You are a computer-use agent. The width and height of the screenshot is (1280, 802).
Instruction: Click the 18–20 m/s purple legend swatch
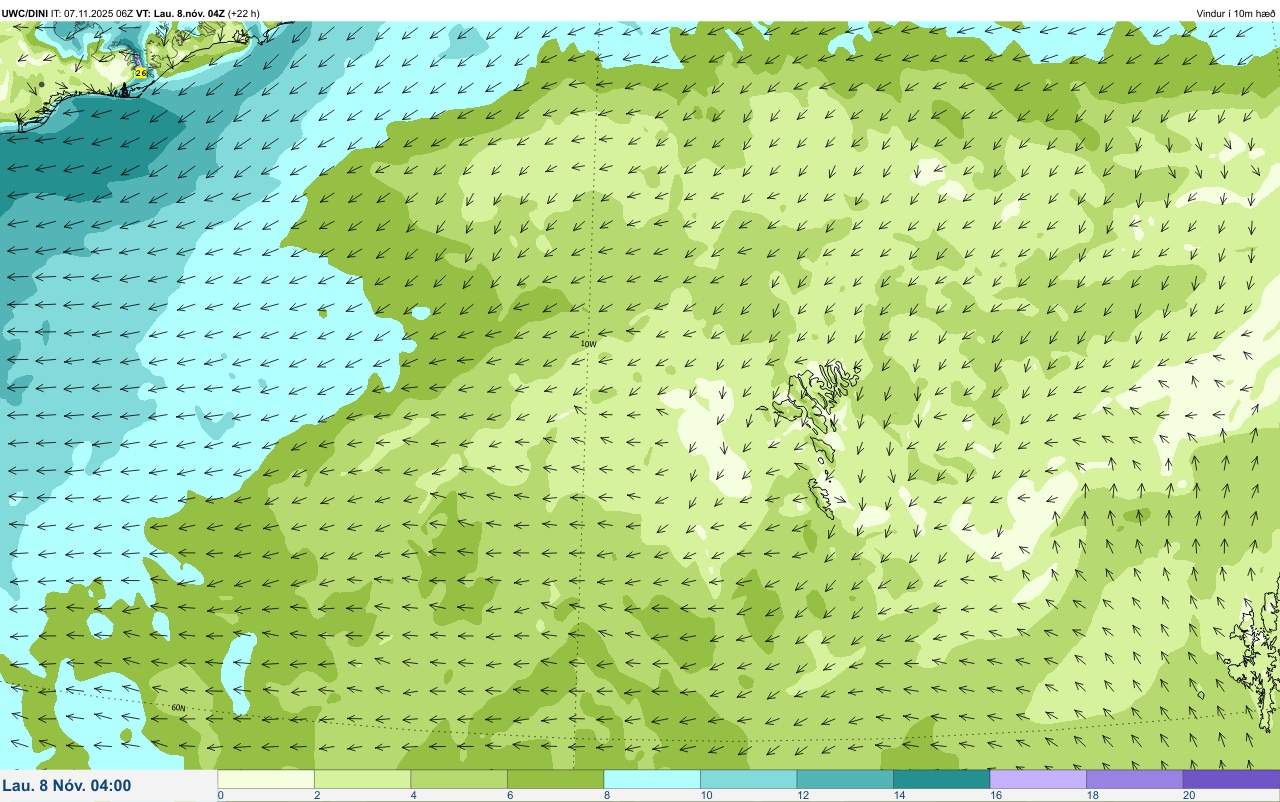[1134, 779]
